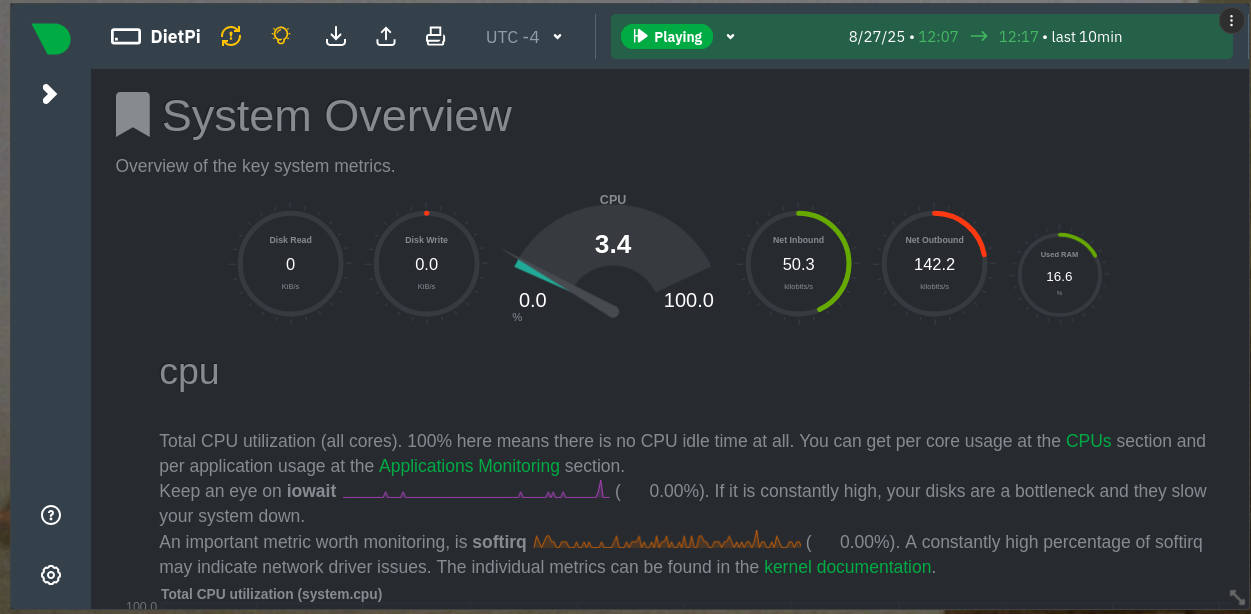Click the System Overview bookmark icon
Image resolution: width=1251 pixels, height=614 pixels.
133,115
